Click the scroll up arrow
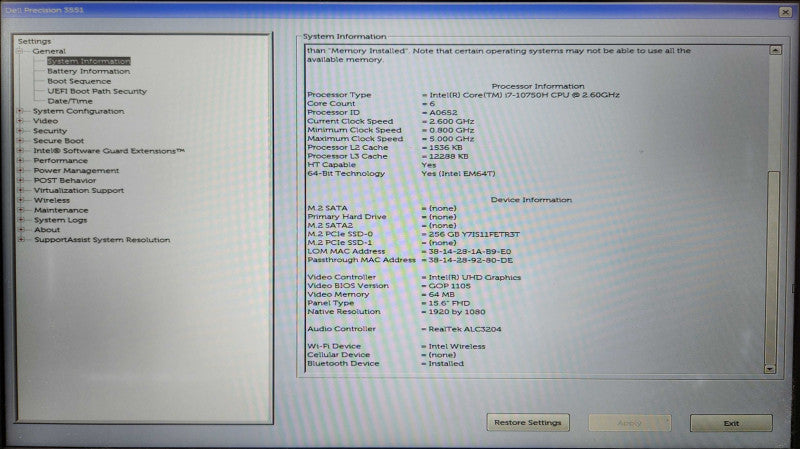 point(775,50)
